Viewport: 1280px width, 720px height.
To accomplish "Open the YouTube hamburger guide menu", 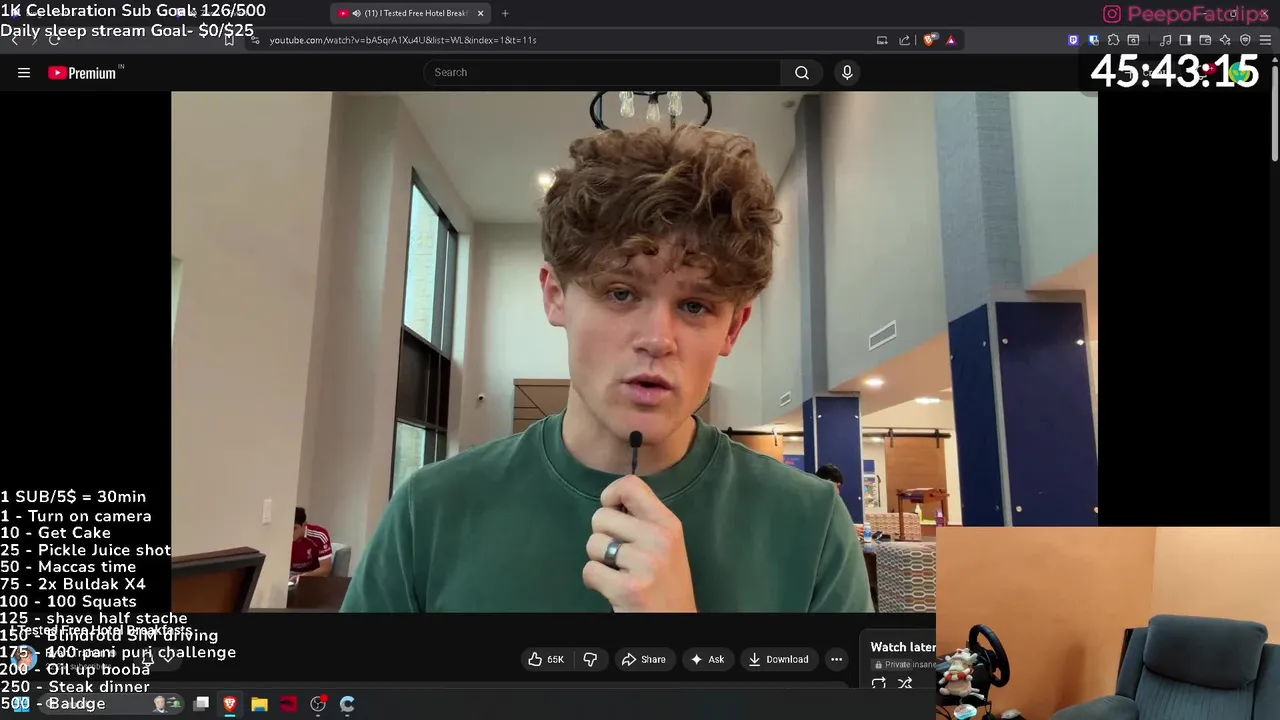I will 24,72.
